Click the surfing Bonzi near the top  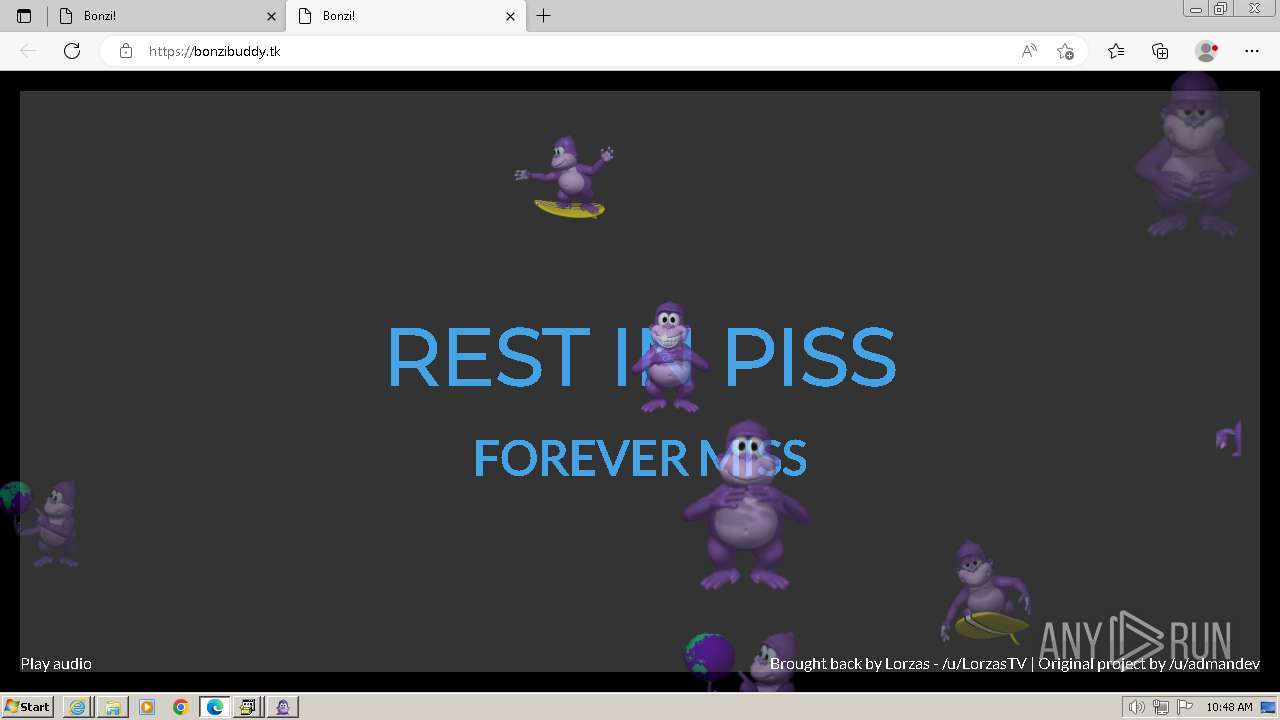(x=567, y=177)
